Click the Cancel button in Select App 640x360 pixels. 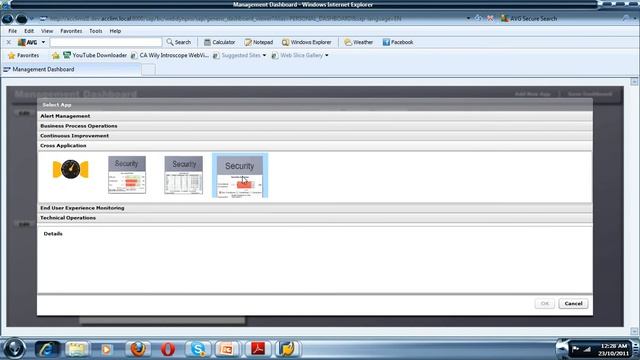click(x=573, y=303)
